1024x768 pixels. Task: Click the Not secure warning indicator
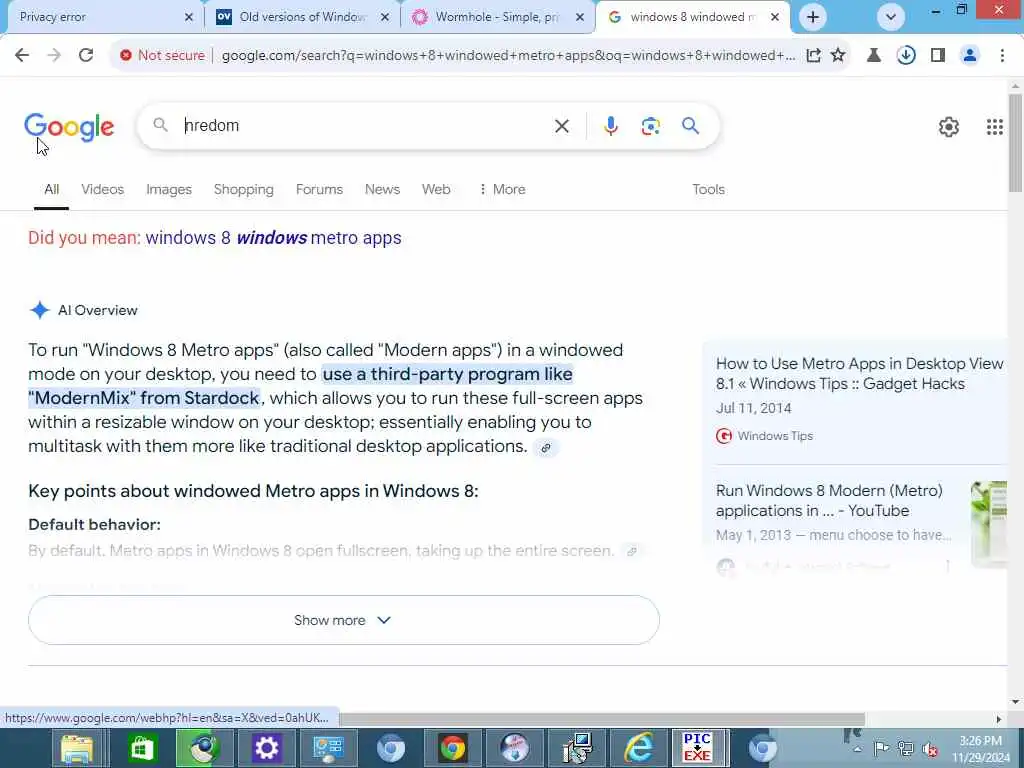(163, 56)
